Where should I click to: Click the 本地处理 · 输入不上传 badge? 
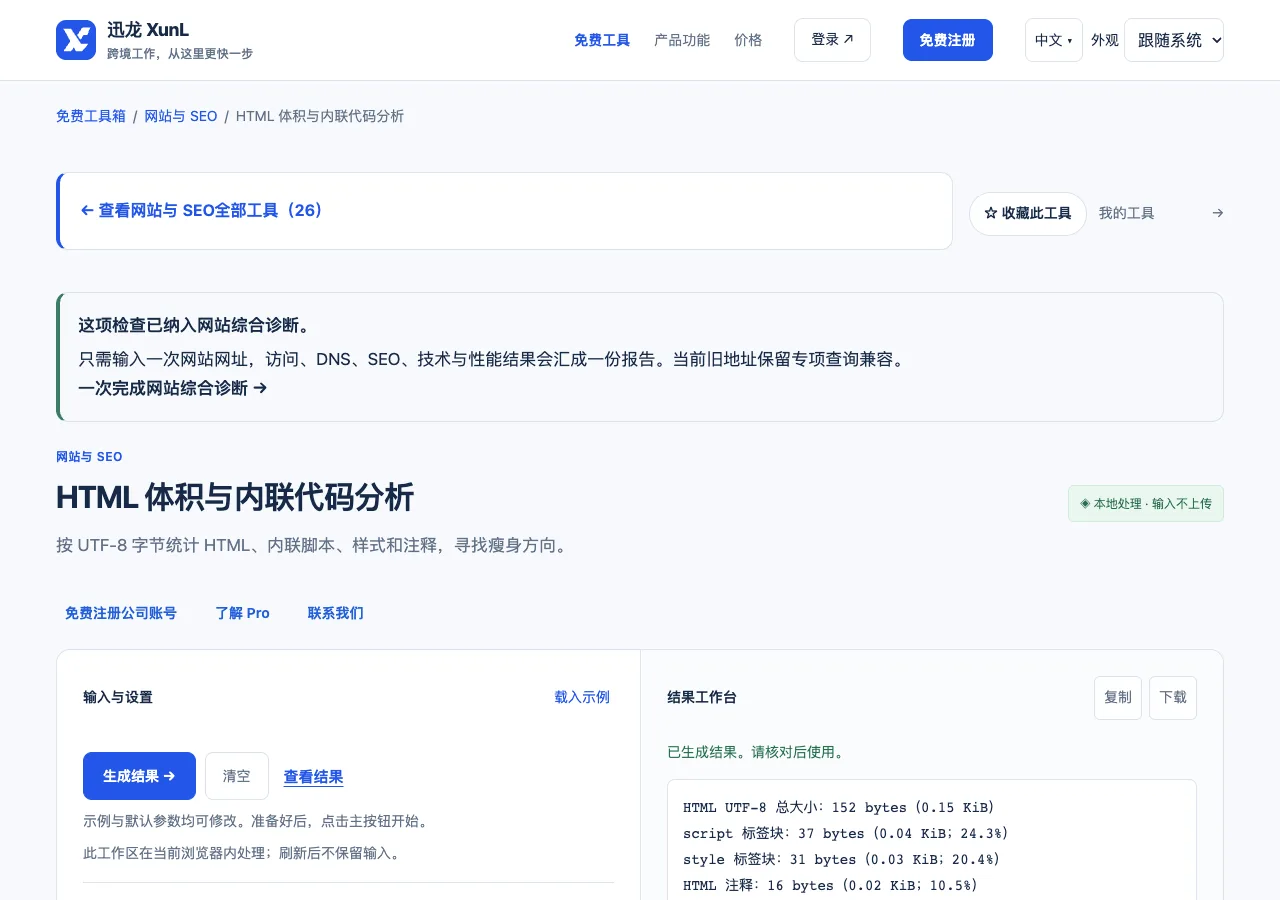[1146, 504]
